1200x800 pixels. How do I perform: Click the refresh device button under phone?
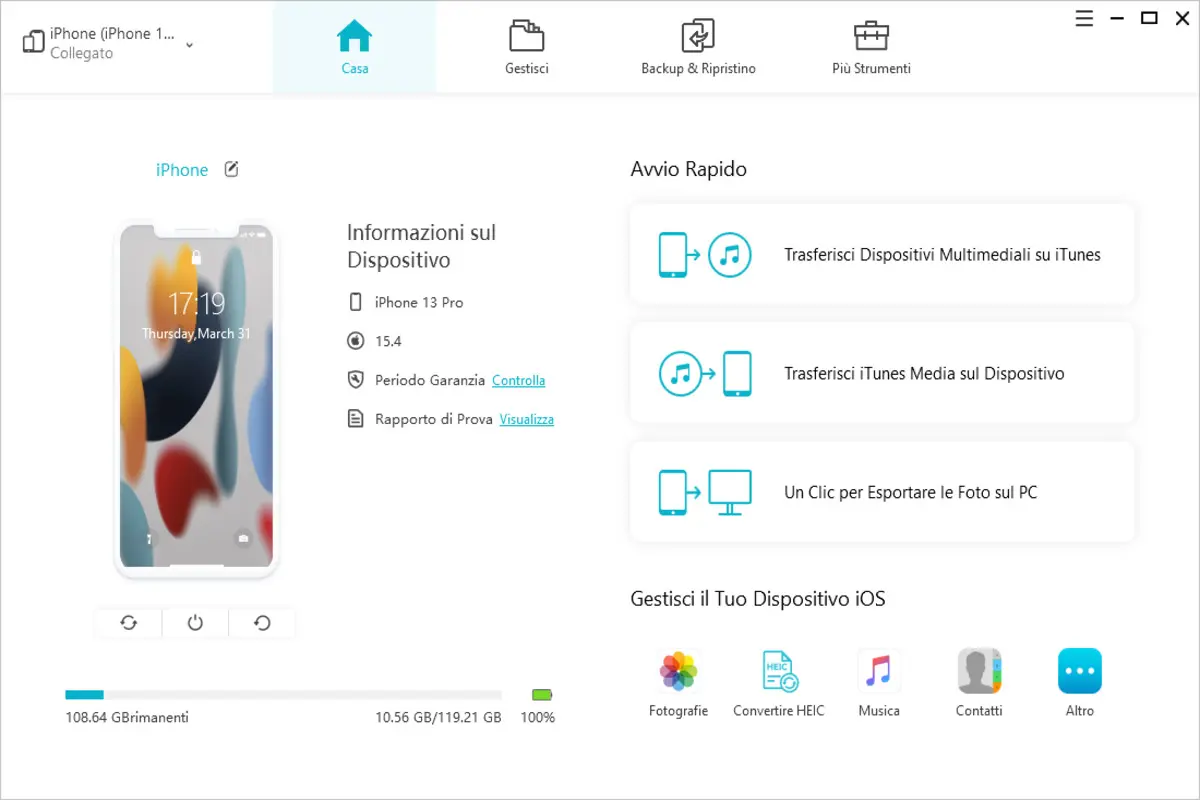(129, 623)
